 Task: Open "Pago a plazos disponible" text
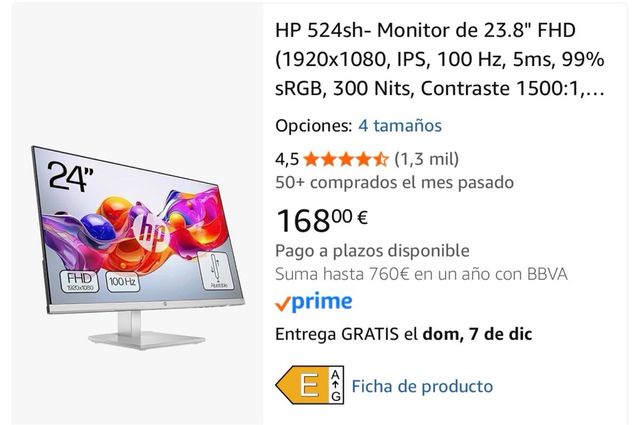coord(372,251)
